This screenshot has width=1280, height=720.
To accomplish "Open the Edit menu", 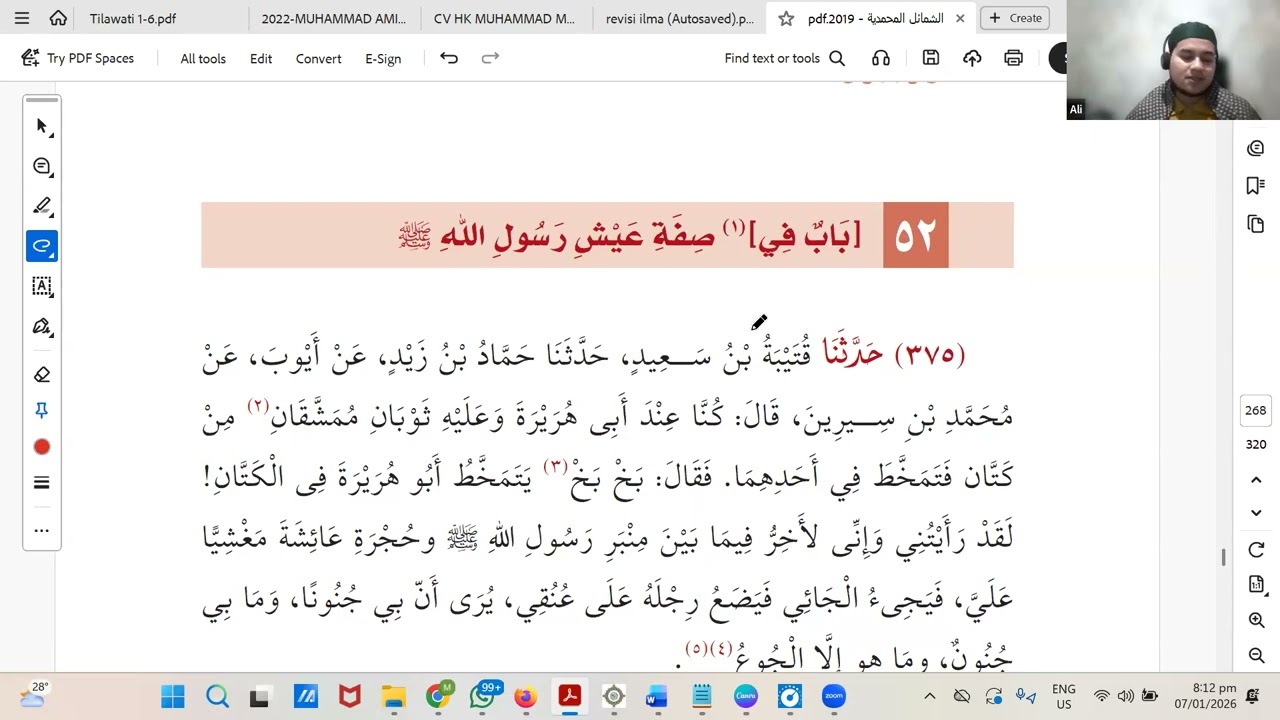I will (261, 58).
